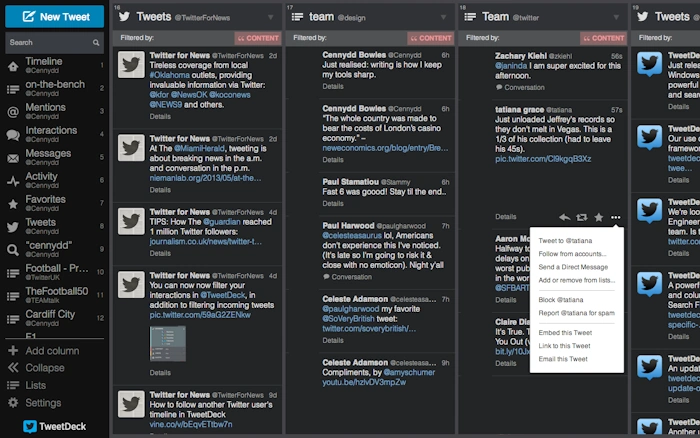Viewport: 700px width, 438px height.
Task: Click more options dots on tatiana tweet
Action: 616,217
